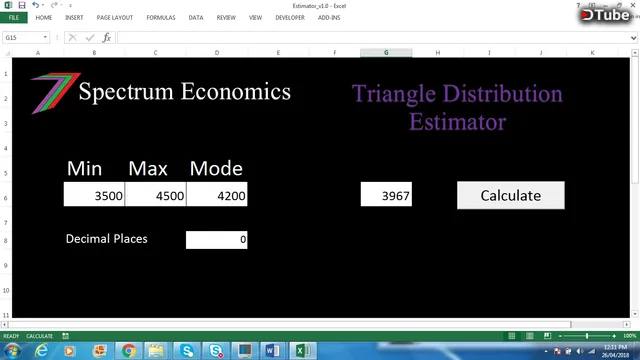Open the REVIEW tab

click(x=226, y=18)
